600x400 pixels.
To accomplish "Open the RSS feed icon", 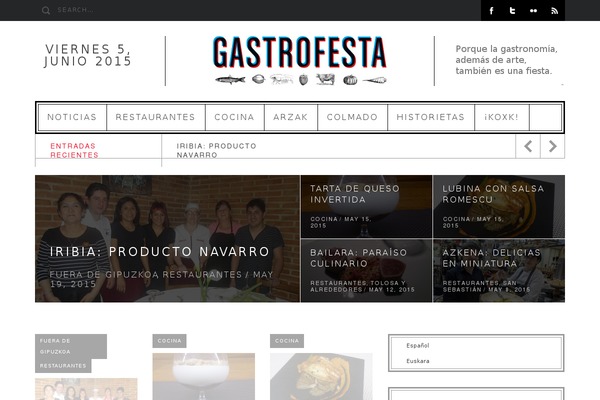I will 554,11.
